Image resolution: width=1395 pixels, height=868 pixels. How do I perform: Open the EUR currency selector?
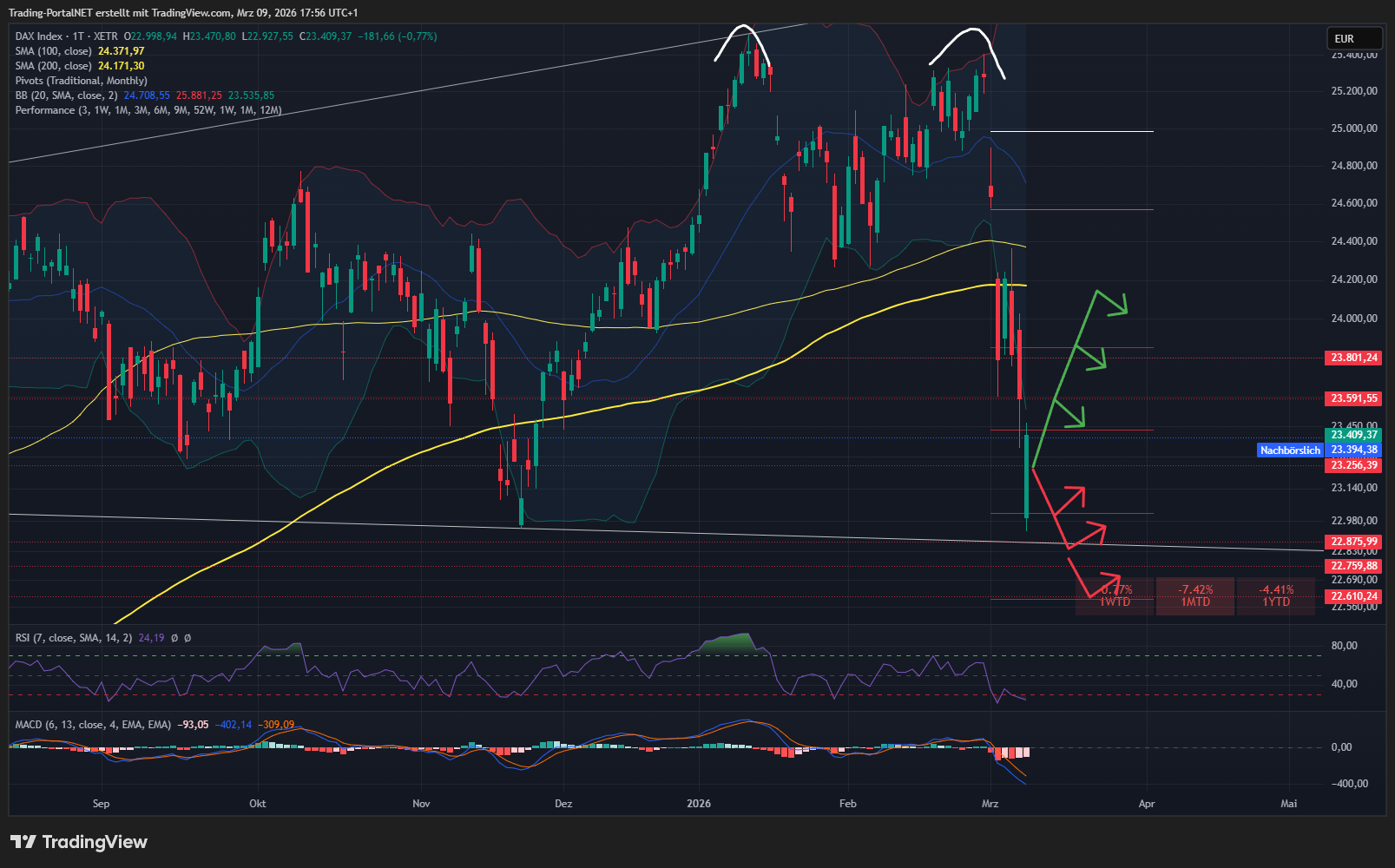(x=1352, y=38)
